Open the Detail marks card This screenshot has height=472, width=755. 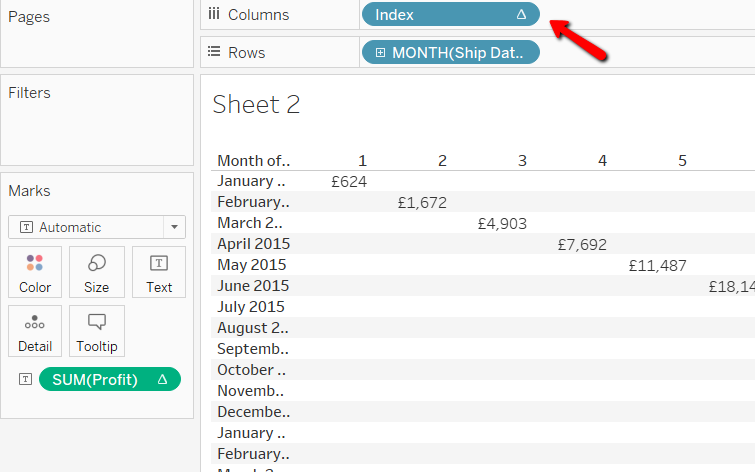35,332
